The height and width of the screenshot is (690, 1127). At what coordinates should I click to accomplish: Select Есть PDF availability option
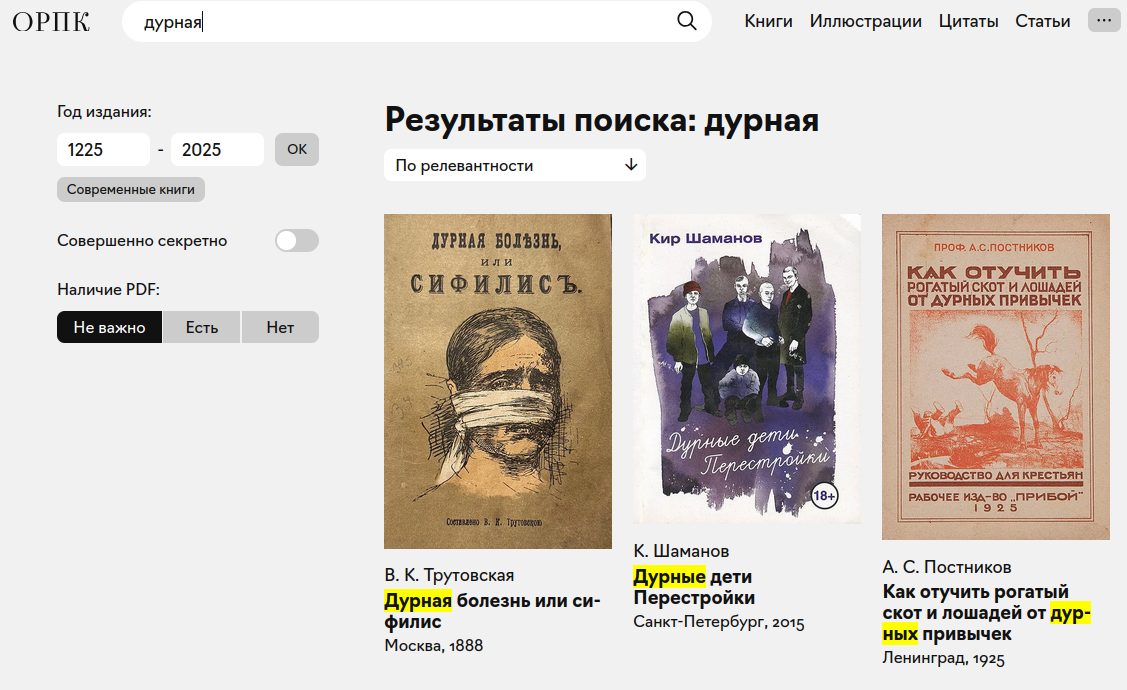(x=201, y=327)
